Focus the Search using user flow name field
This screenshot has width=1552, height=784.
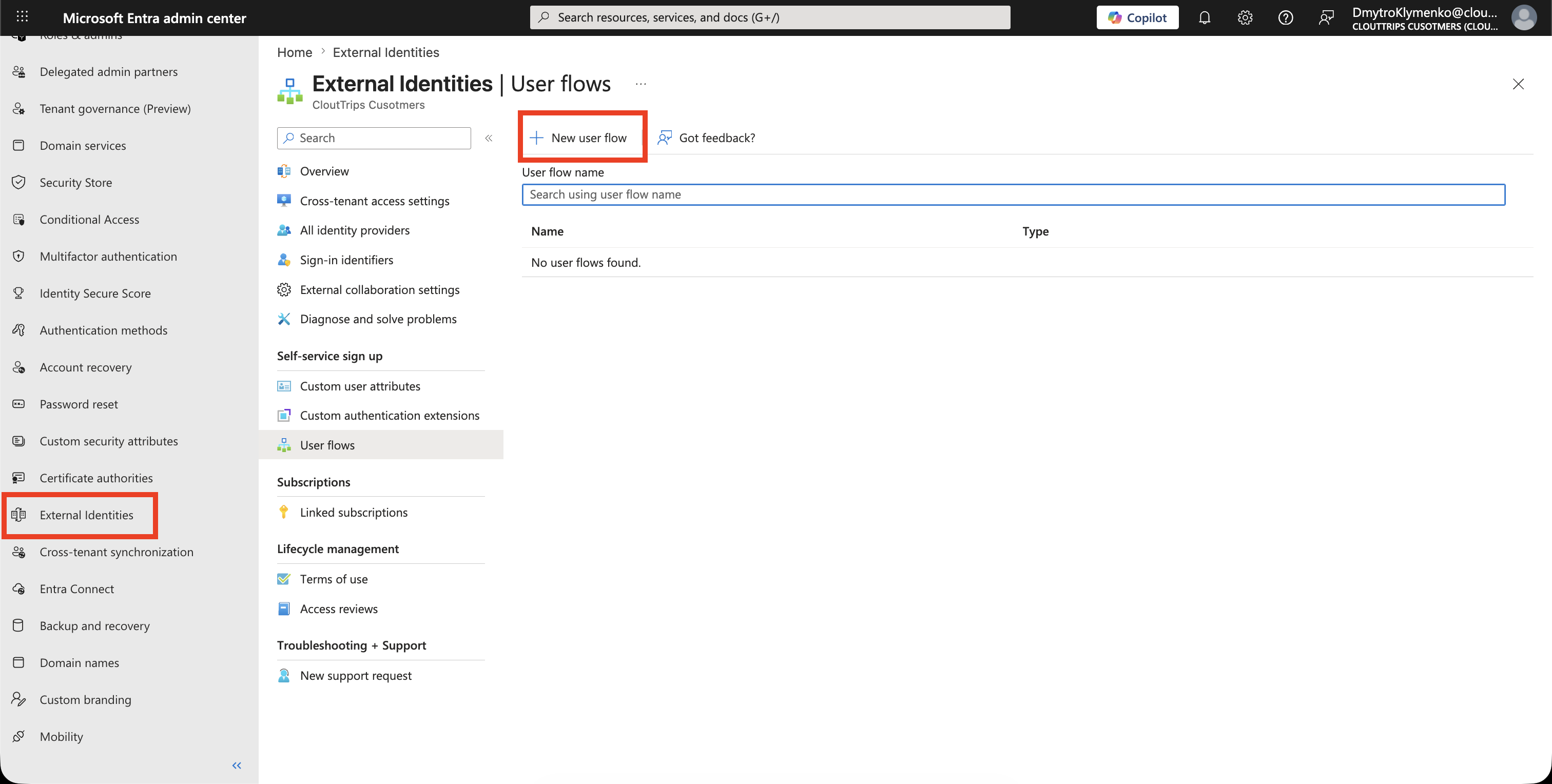point(1014,194)
